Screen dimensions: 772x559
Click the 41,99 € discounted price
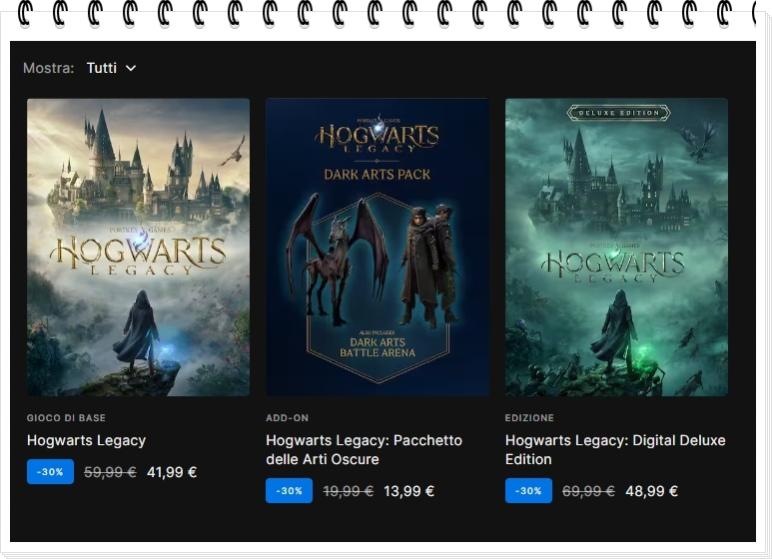click(172, 472)
